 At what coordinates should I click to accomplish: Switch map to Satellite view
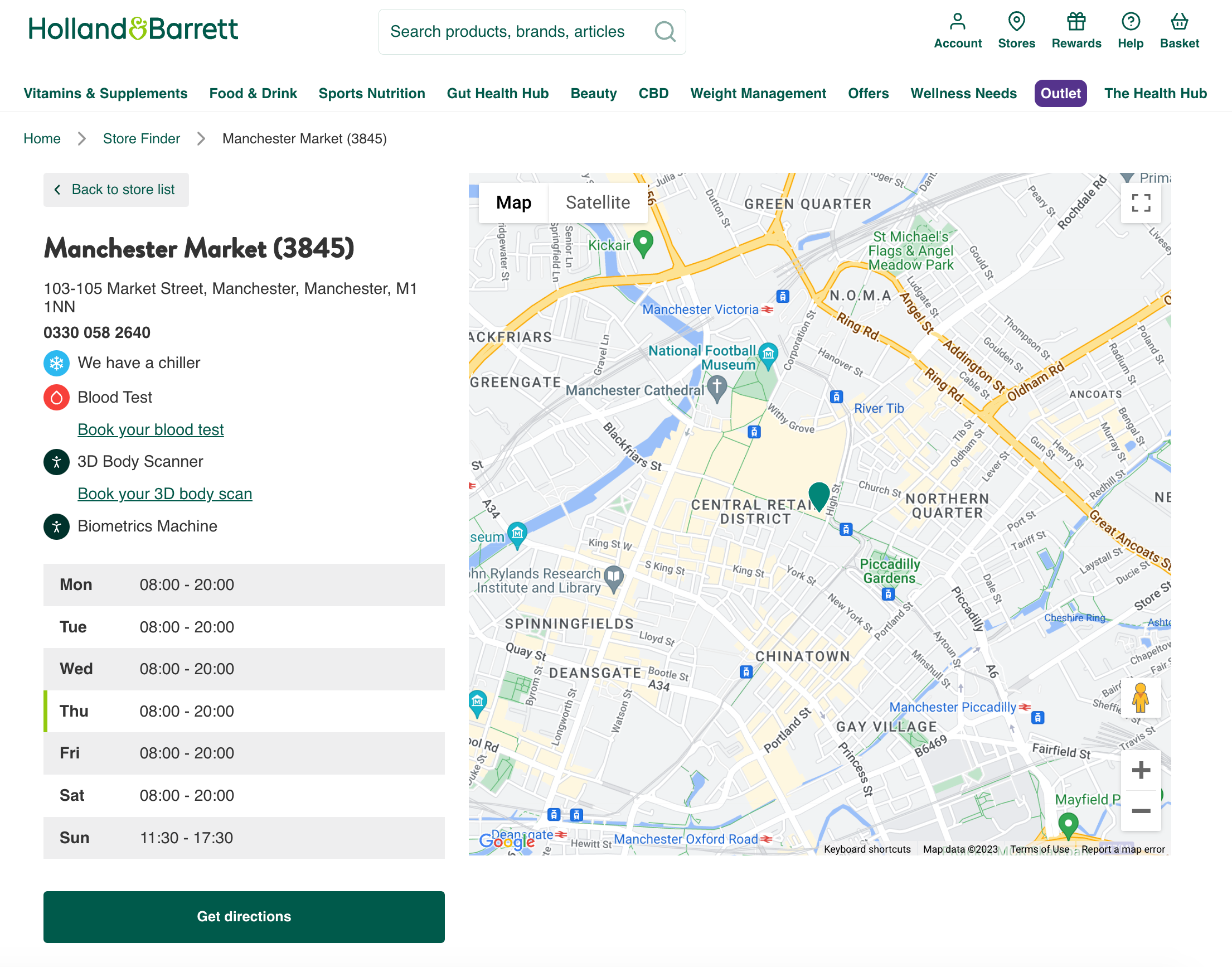point(598,202)
